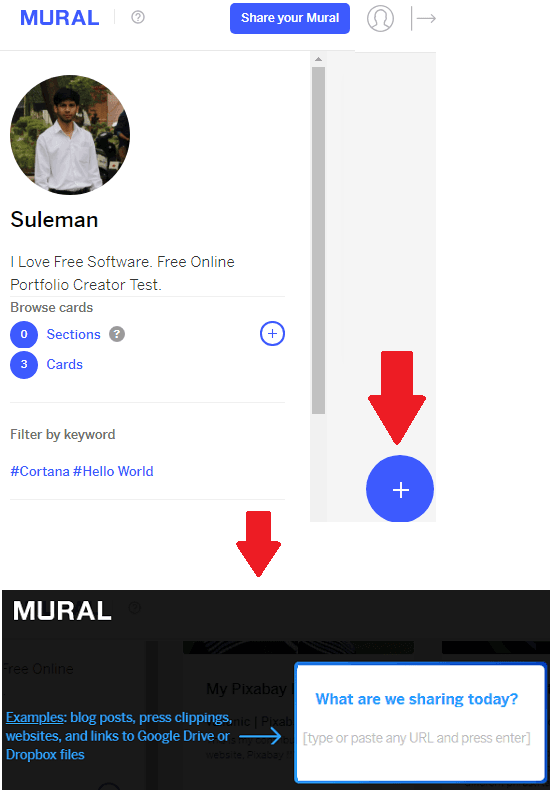550x792 pixels.
Task: Click the big blue add card button
Action: coord(400,489)
